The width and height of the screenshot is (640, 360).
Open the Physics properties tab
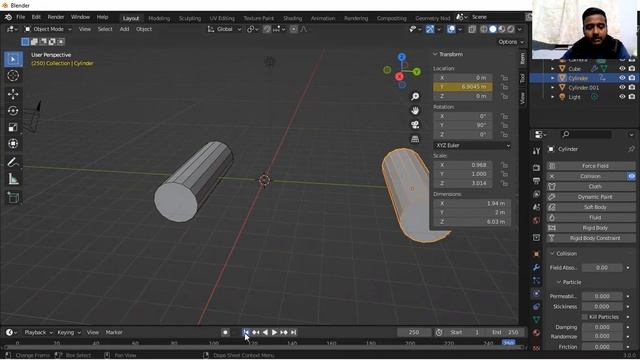coord(536,293)
